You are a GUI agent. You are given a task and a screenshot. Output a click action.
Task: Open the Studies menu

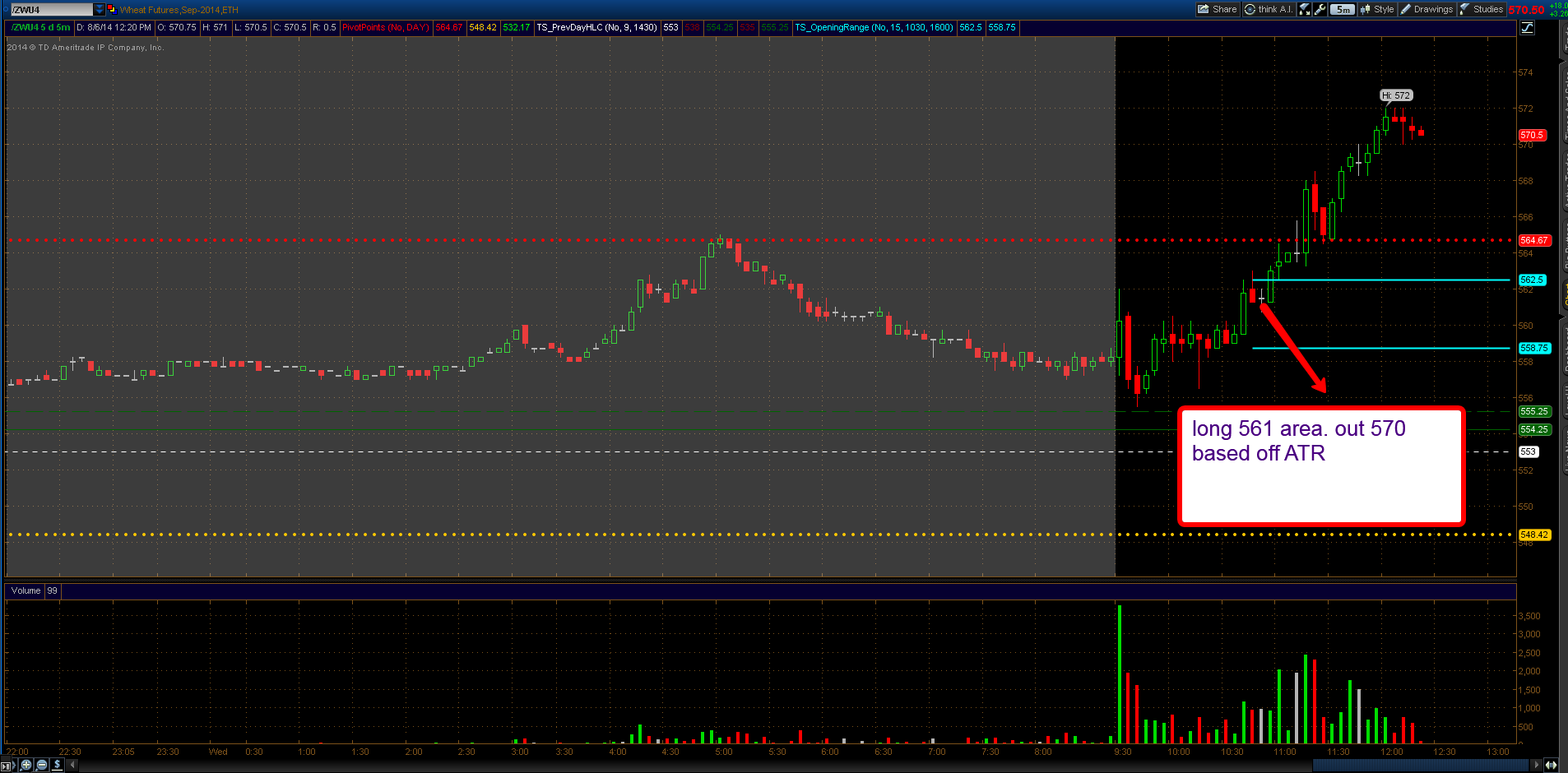click(1482, 9)
